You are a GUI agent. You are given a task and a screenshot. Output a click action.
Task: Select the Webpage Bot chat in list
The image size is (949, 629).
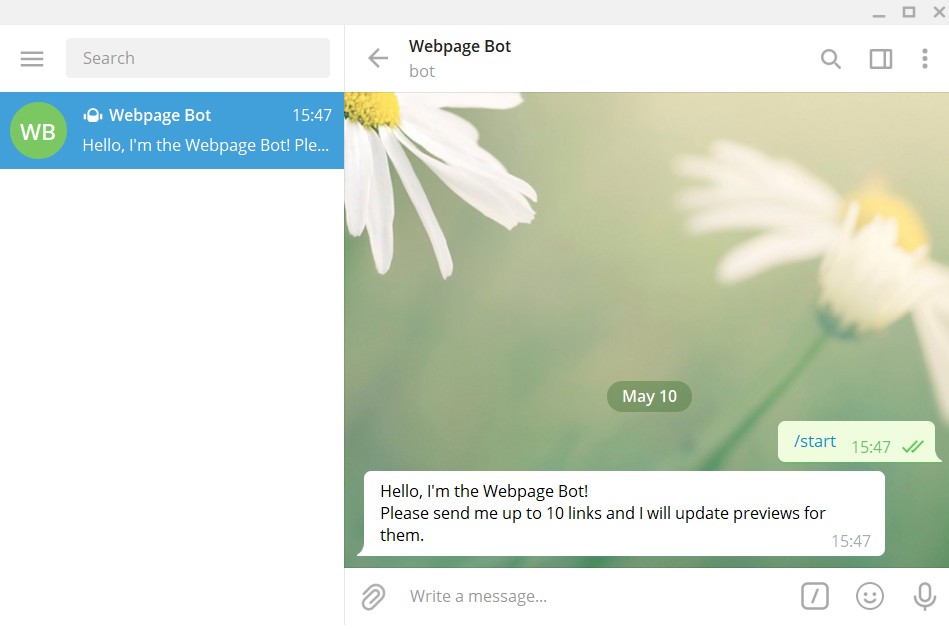[172, 130]
